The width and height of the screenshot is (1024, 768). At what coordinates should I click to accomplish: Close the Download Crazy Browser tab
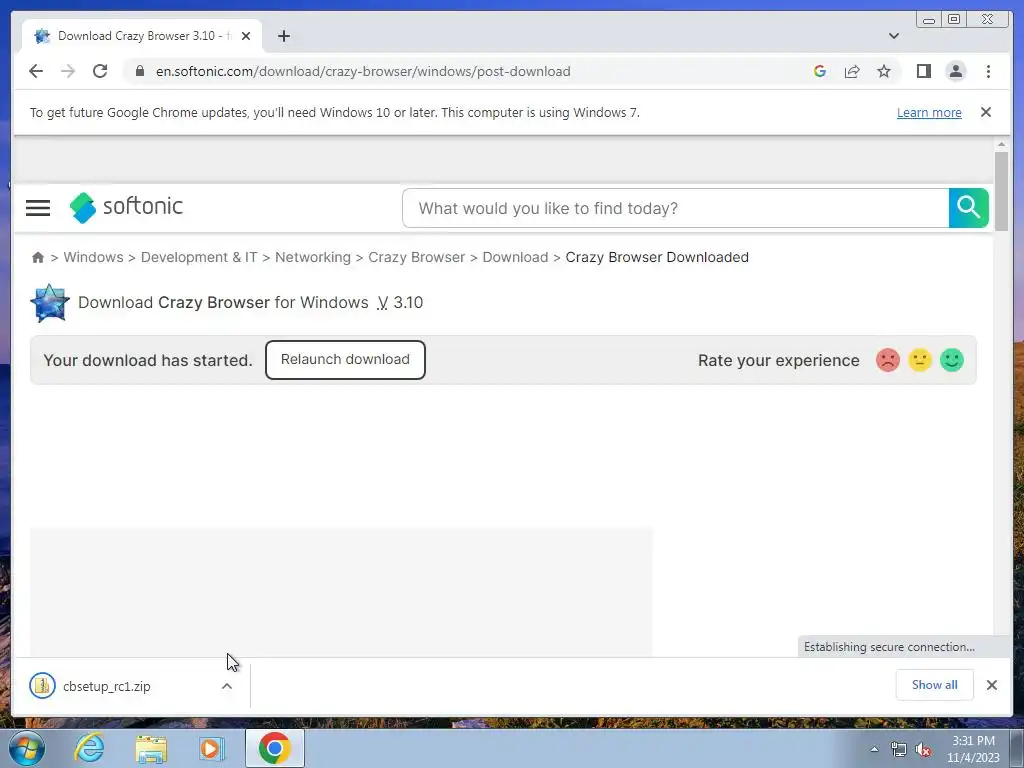click(246, 36)
